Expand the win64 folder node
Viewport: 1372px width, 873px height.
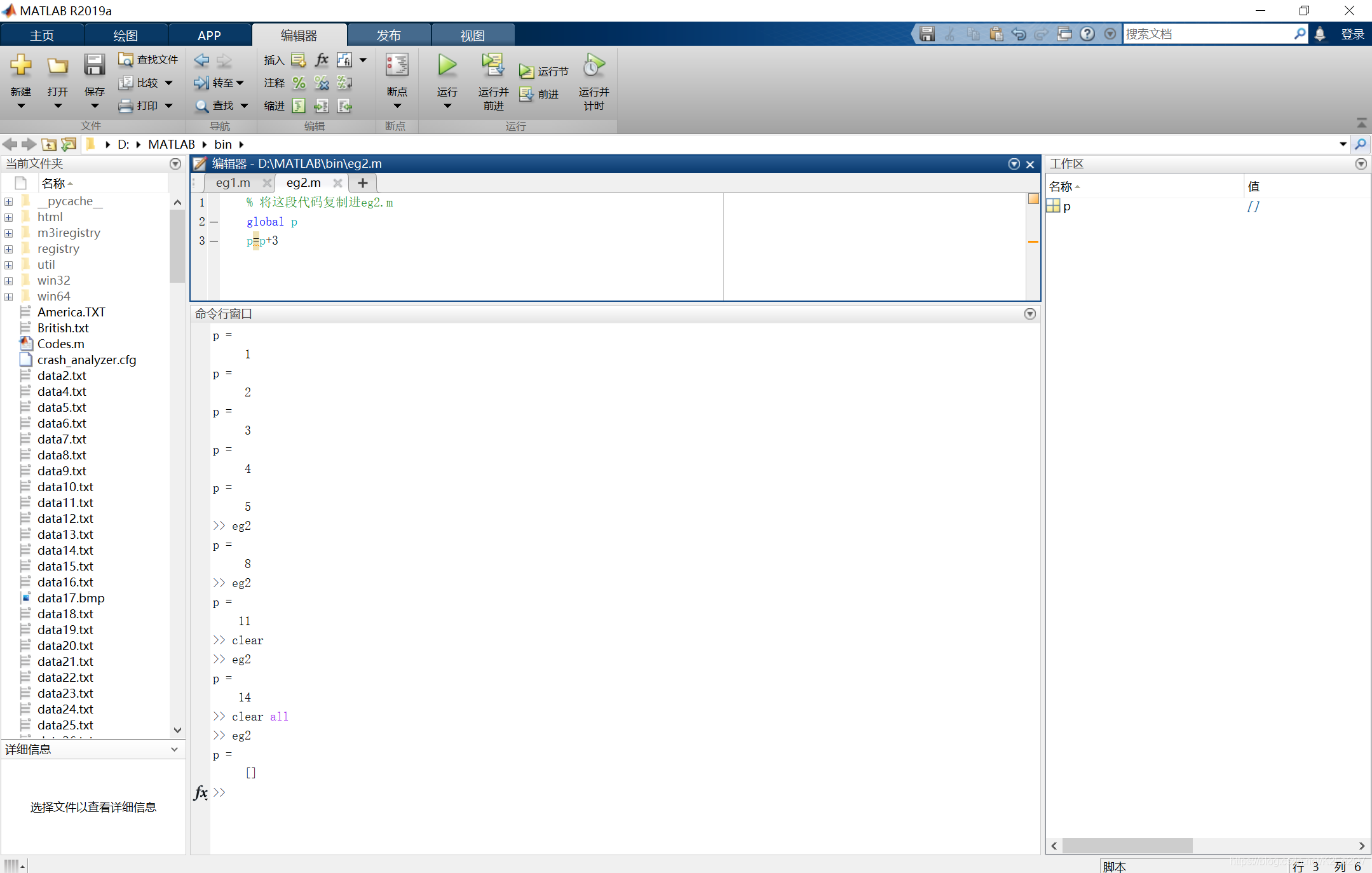click(x=9, y=297)
